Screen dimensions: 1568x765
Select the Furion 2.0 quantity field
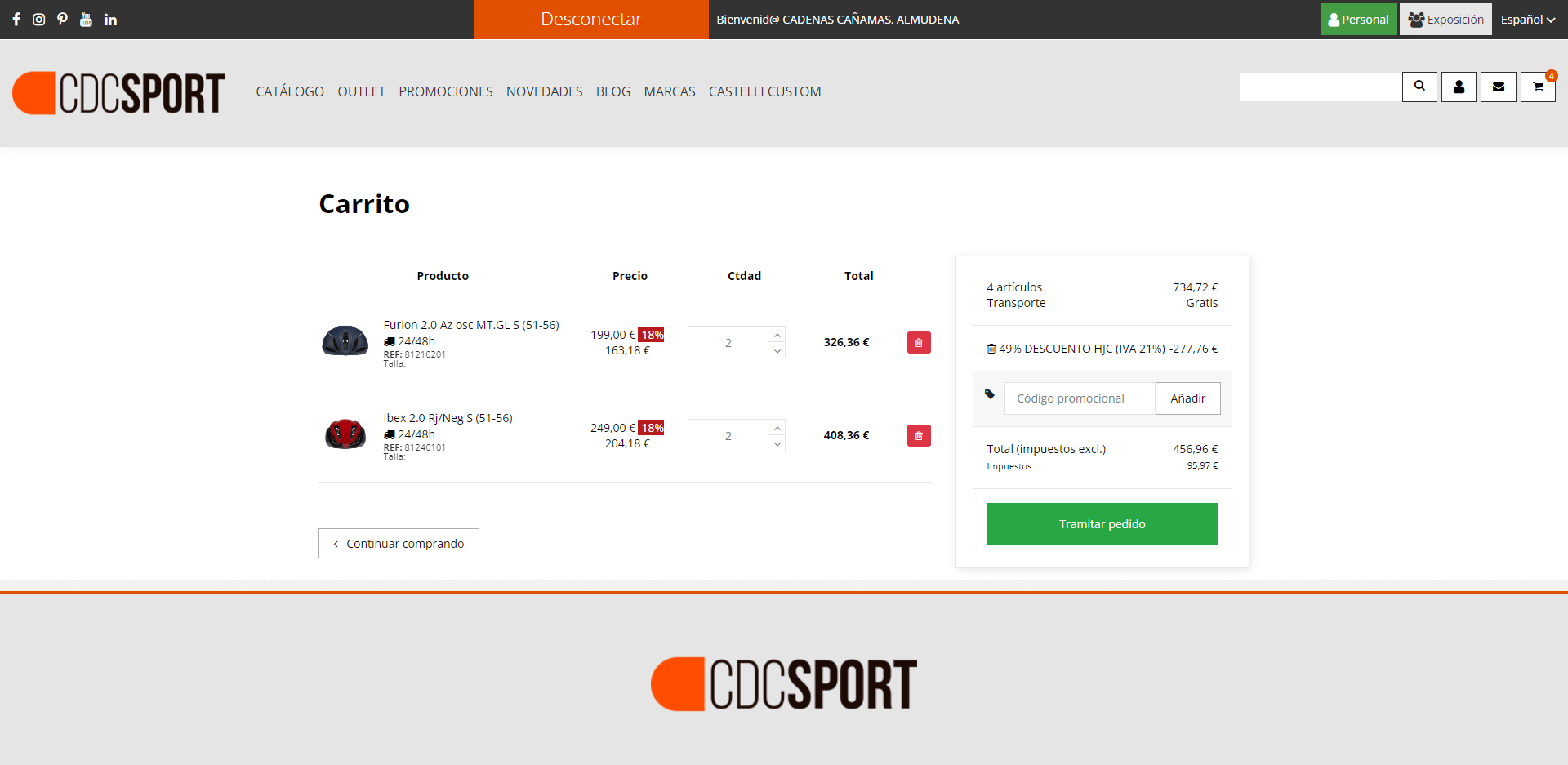coord(728,343)
